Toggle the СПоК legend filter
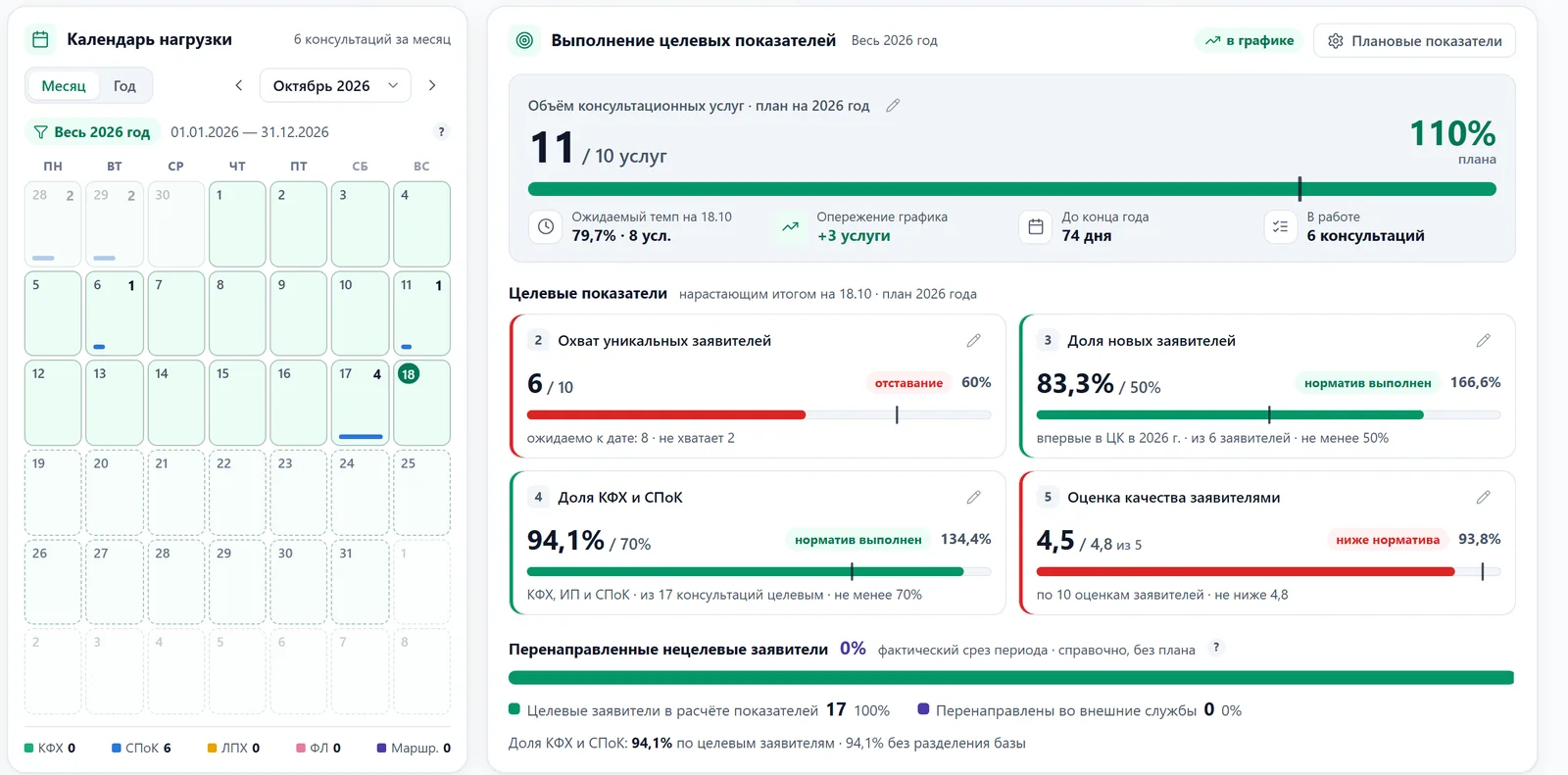Screen dimensions: 1568x775 [x=141, y=748]
